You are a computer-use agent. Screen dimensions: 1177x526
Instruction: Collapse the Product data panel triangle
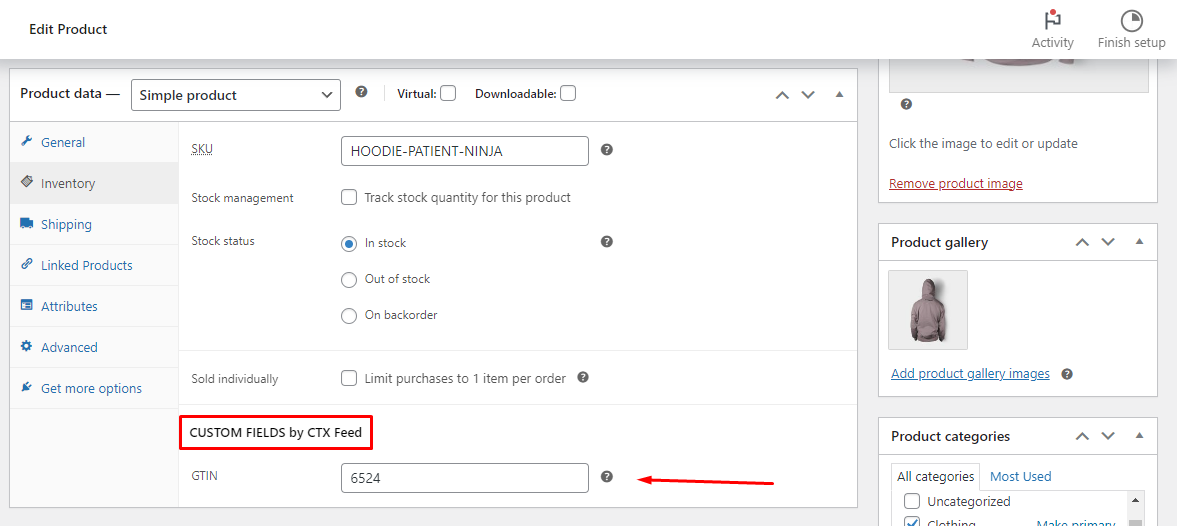pos(839,95)
